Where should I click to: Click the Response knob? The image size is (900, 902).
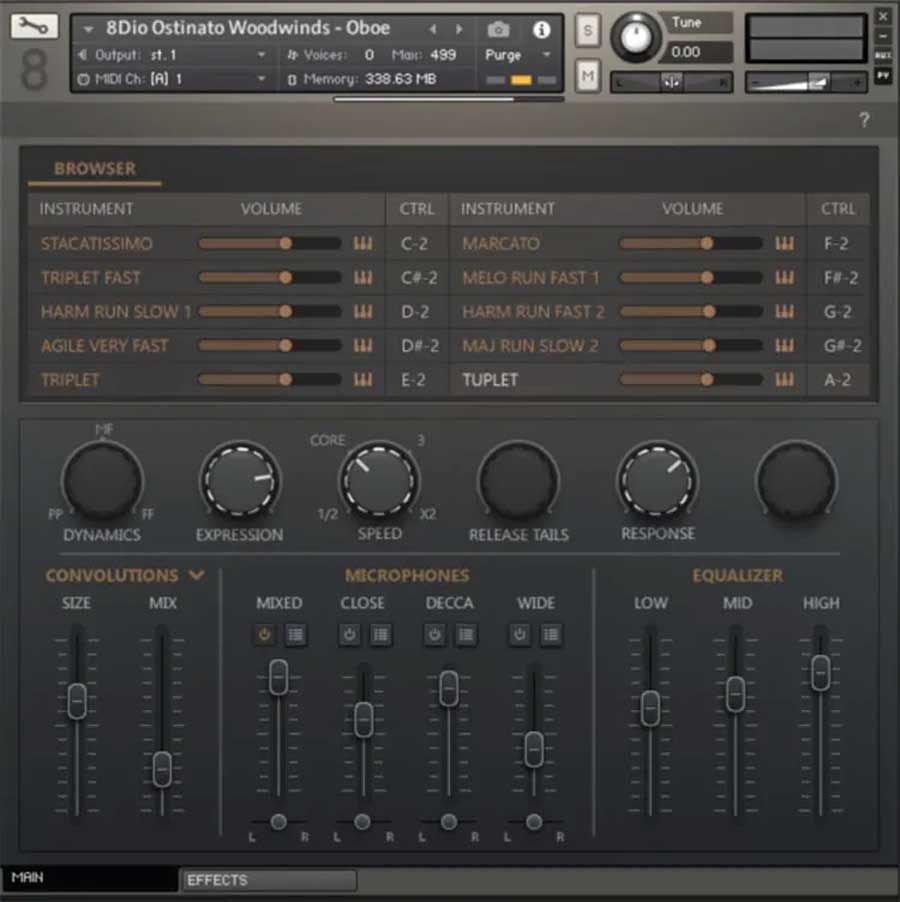(x=657, y=481)
